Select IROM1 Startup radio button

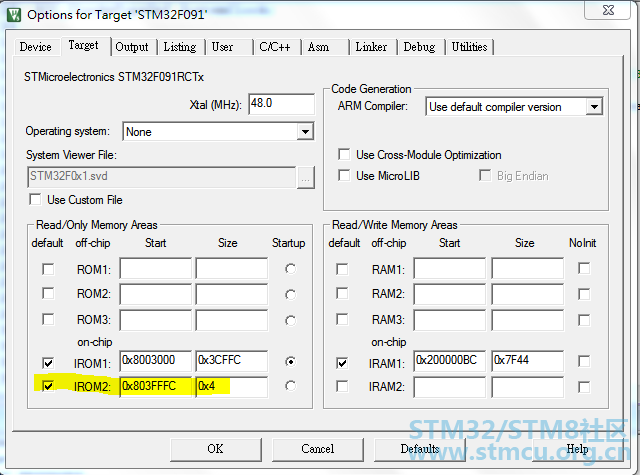coord(290,361)
